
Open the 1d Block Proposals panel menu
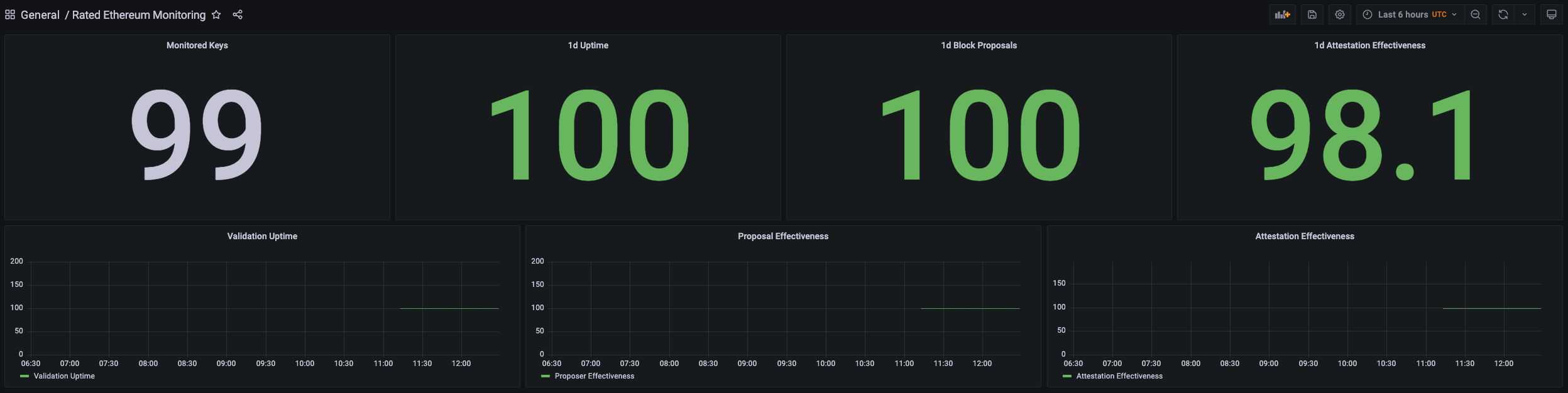point(979,45)
